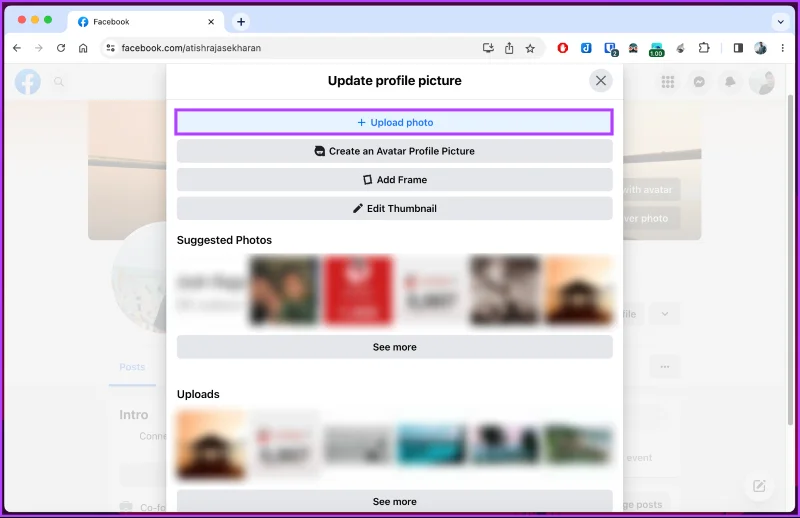Viewport: 800px width, 518px height.
Task: Click the page vertical scrollbar
Action: 790,260
